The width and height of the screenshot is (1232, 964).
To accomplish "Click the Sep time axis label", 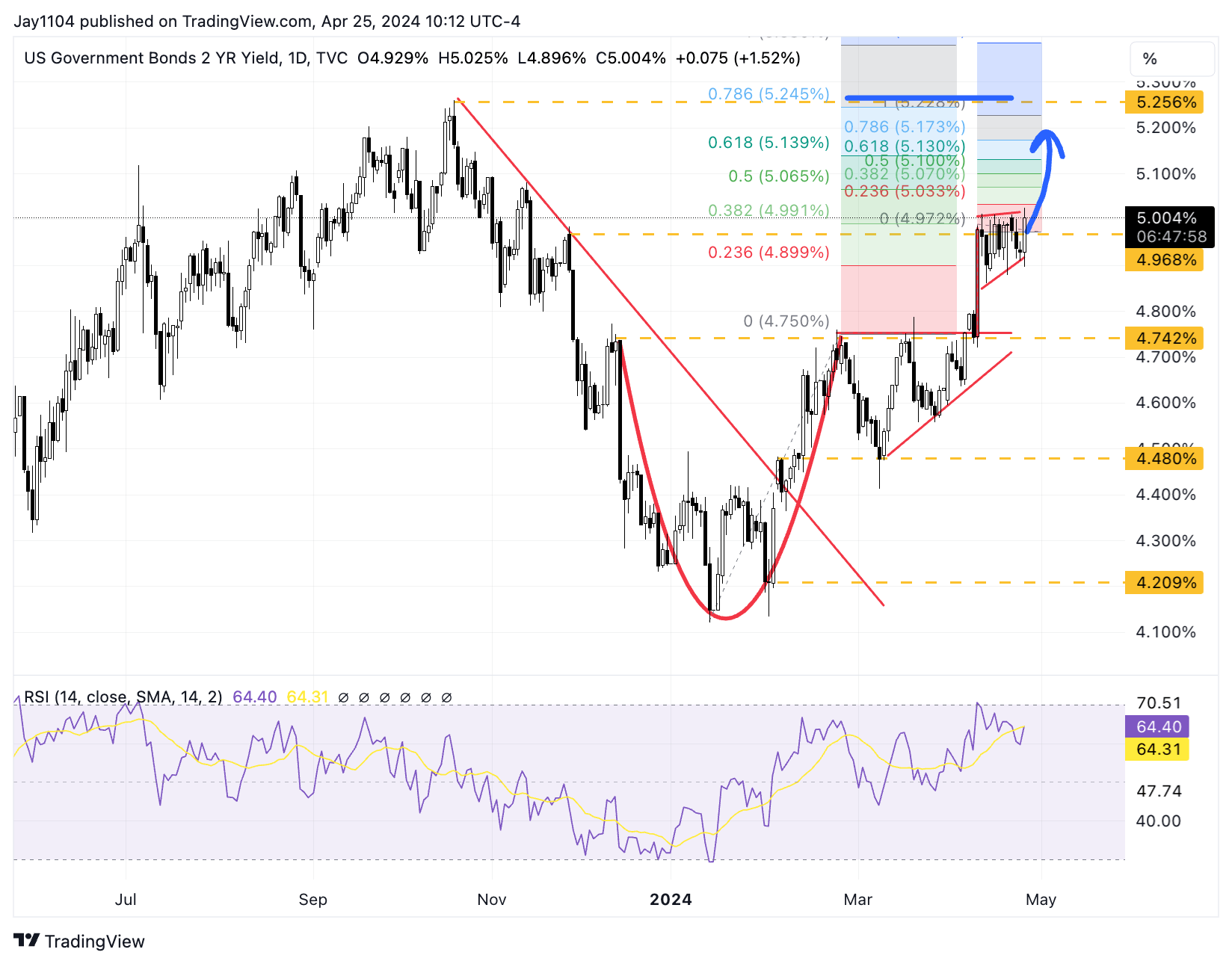I will click(312, 900).
